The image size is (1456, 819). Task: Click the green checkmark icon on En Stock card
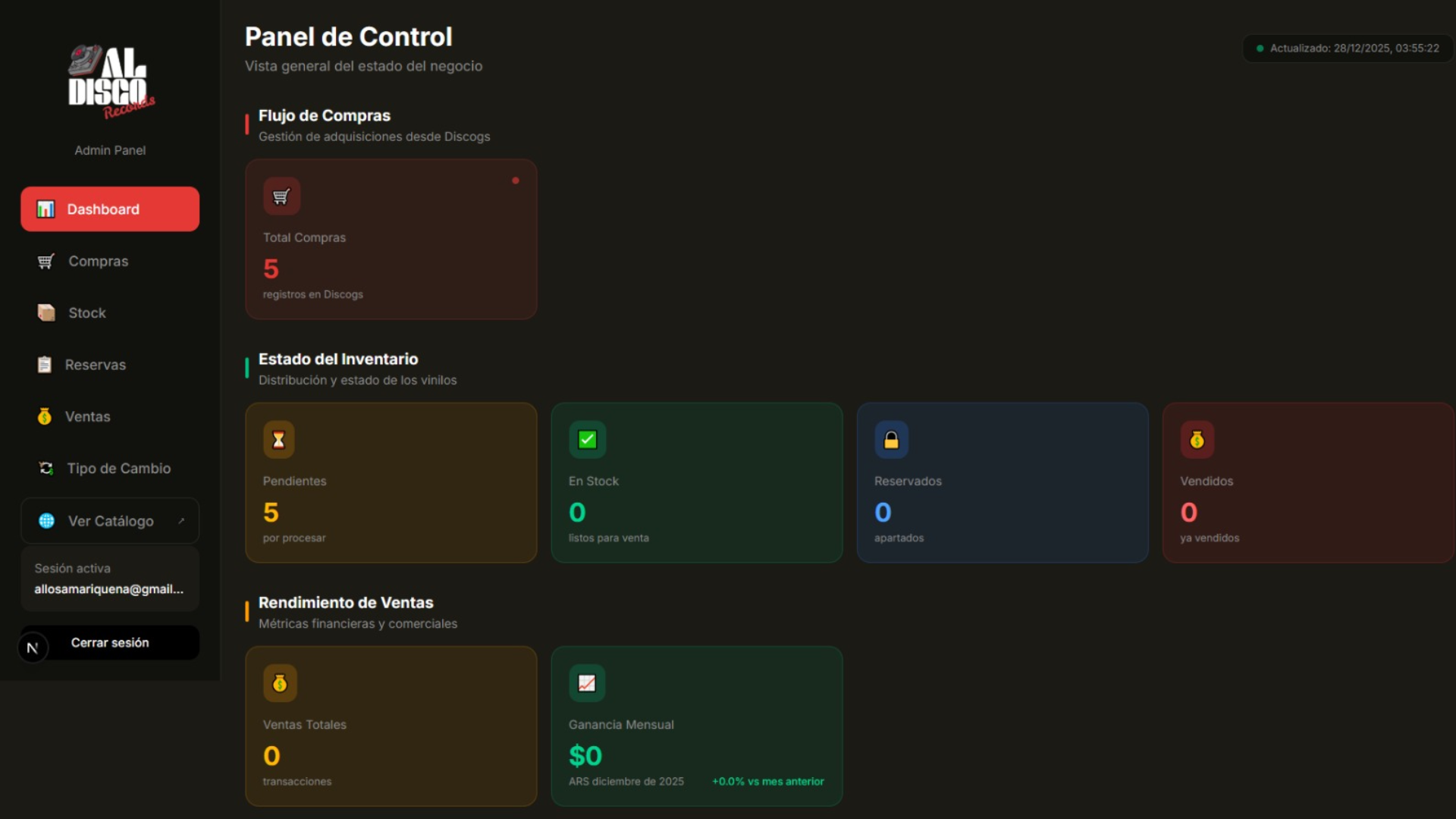pos(587,439)
